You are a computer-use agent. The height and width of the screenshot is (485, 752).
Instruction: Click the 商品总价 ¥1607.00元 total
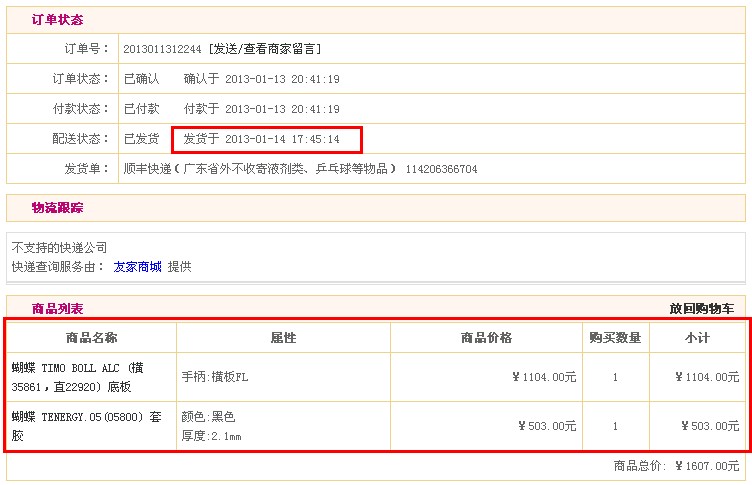tap(679, 466)
